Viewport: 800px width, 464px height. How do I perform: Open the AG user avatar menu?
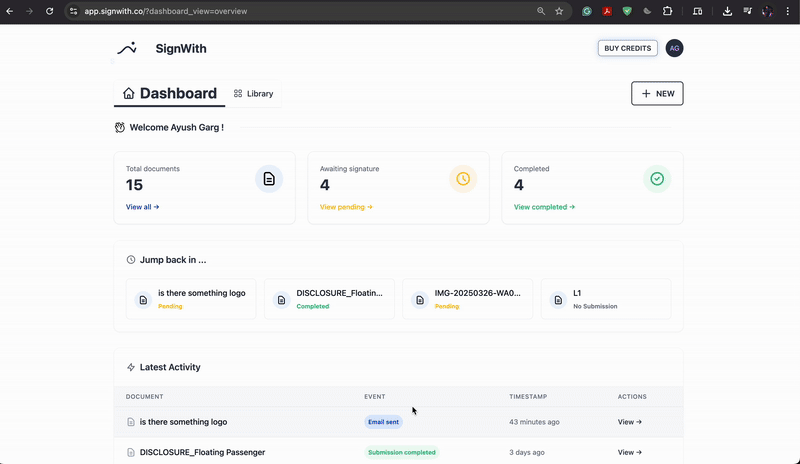point(674,48)
